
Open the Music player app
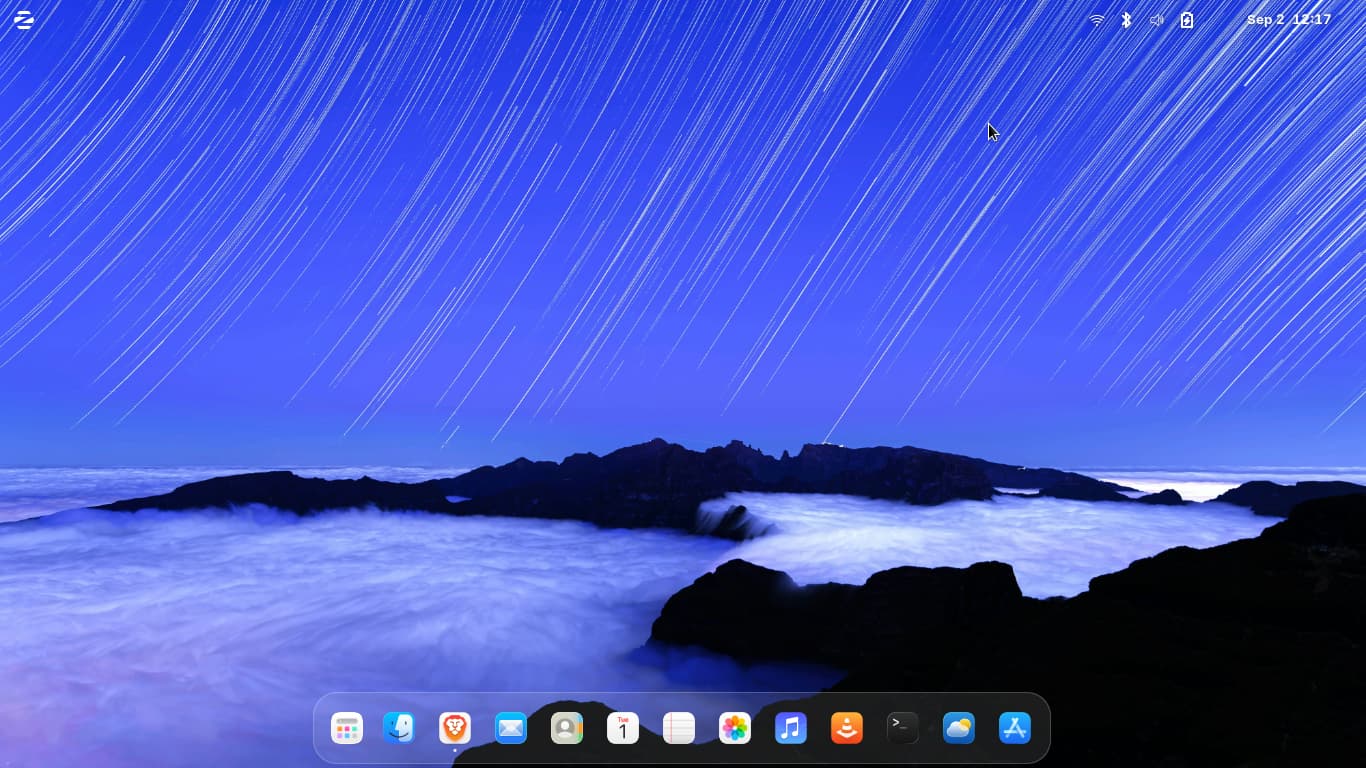click(791, 728)
